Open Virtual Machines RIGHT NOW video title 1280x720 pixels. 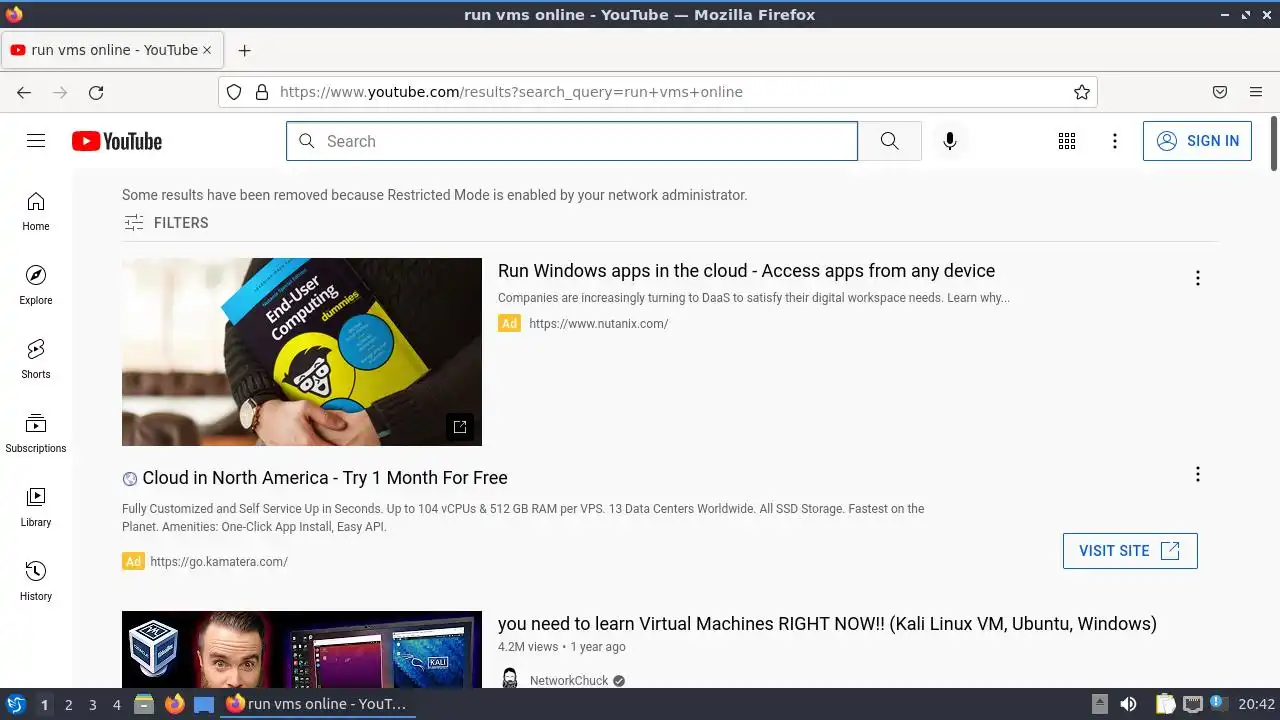click(827, 624)
